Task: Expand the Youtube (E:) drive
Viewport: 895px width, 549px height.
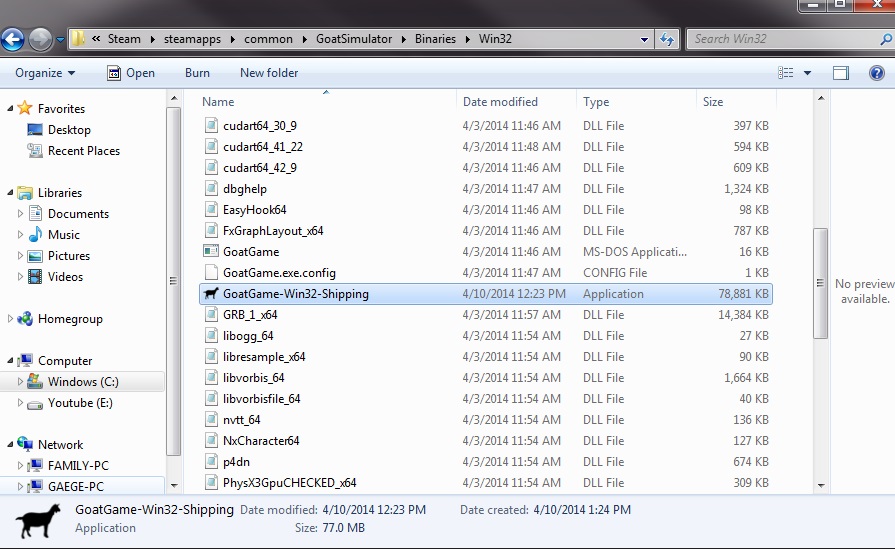Action: coord(20,402)
